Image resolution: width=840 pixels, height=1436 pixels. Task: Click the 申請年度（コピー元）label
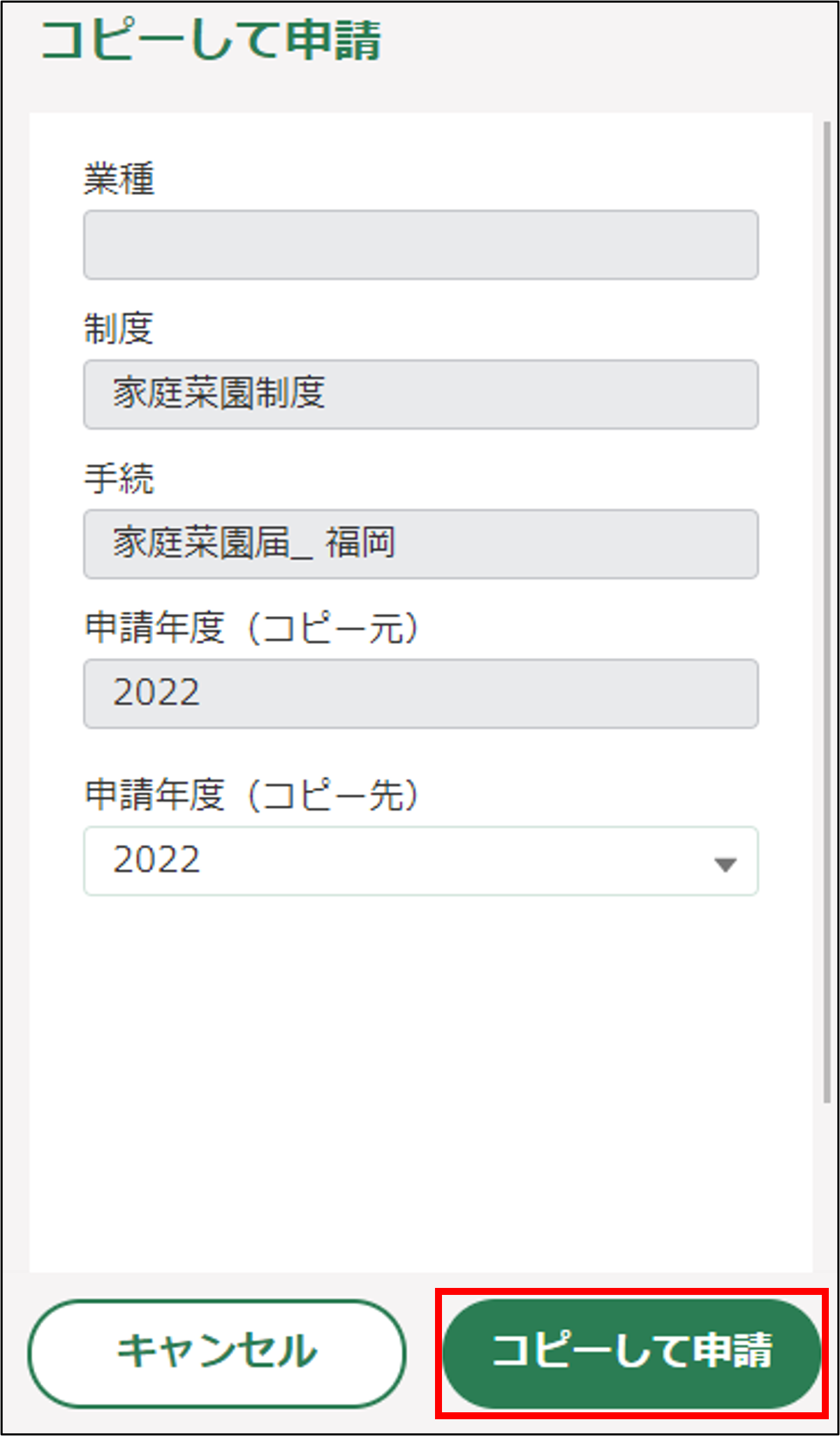coord(251,627)
